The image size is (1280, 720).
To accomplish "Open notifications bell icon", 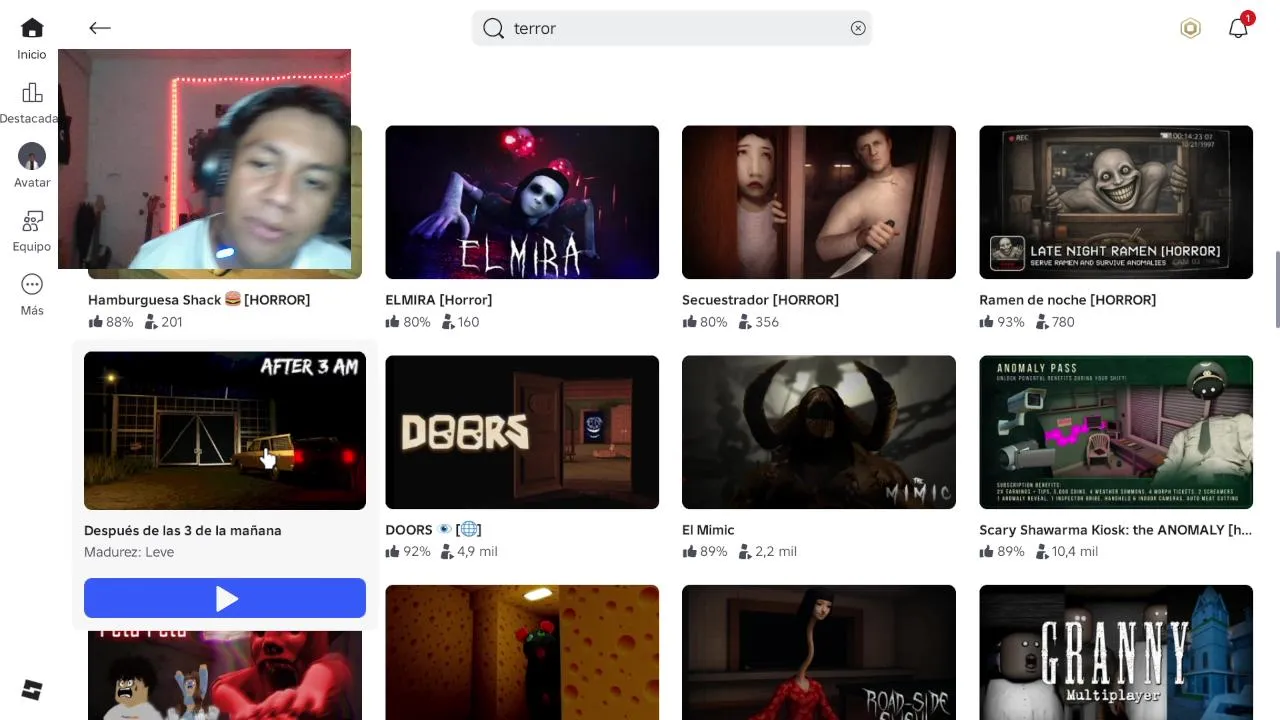I will [1238, 28].
